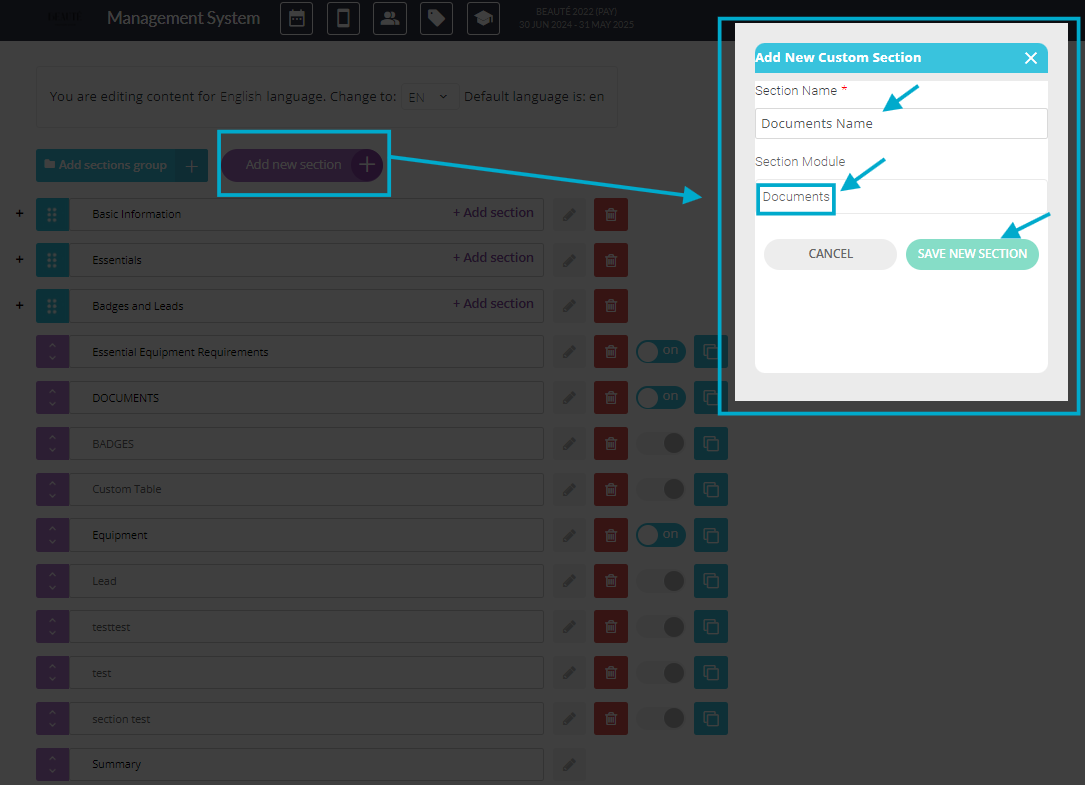Duplicate the Equipment section with copy icon

[x=711, y=536]
